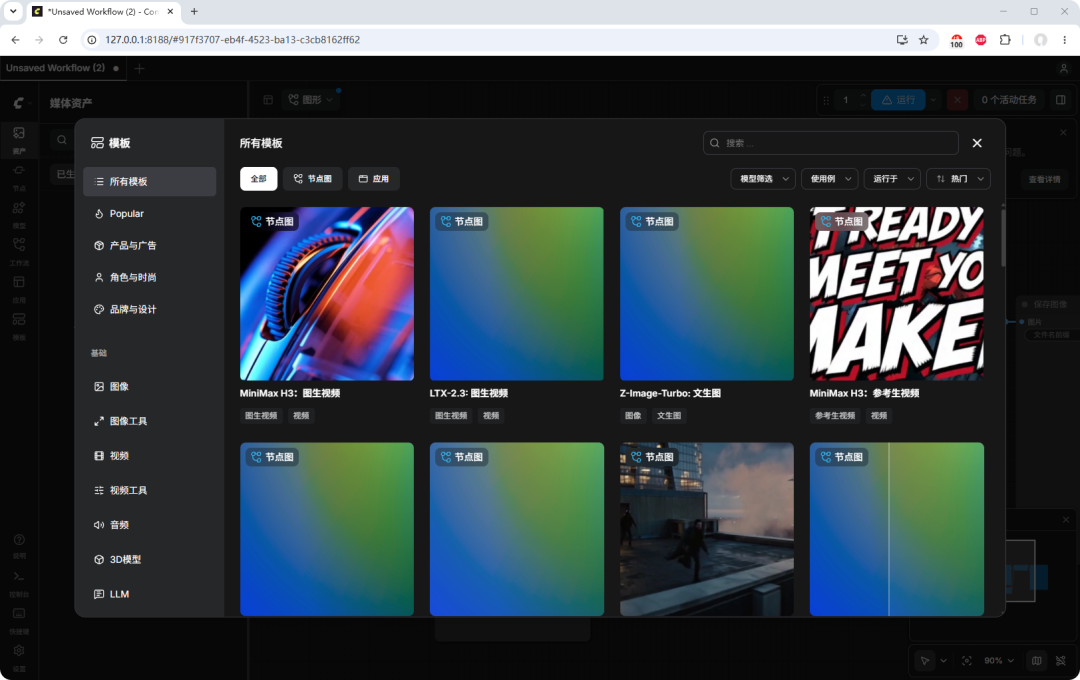This screenshot has width=1080, height=680.
Task: Bookmark this page with the star icon
Action: click(x=924, y=40)
